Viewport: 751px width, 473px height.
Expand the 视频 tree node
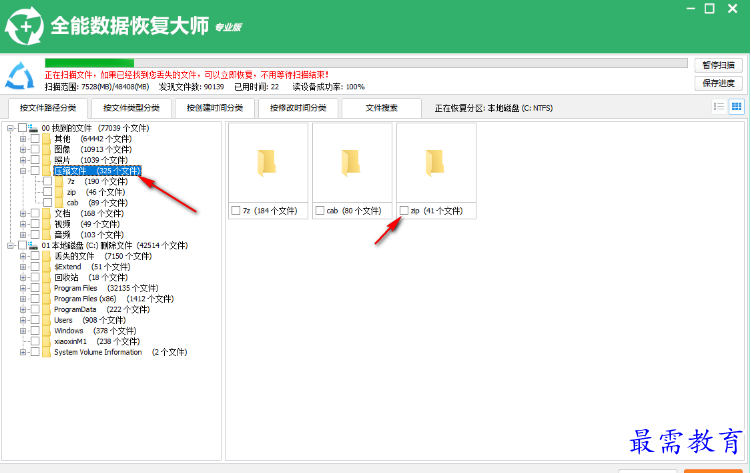23,224
